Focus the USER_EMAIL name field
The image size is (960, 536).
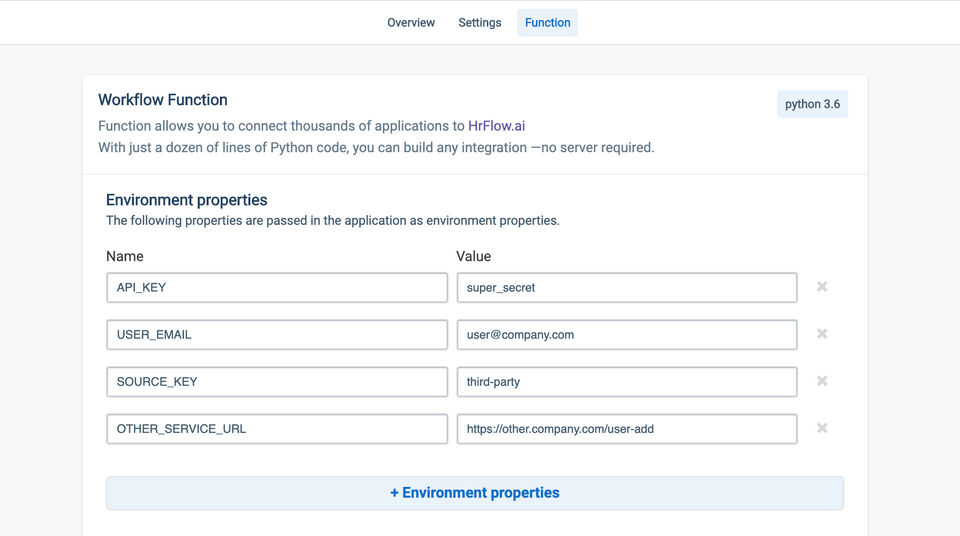click(x=277, y=335)
